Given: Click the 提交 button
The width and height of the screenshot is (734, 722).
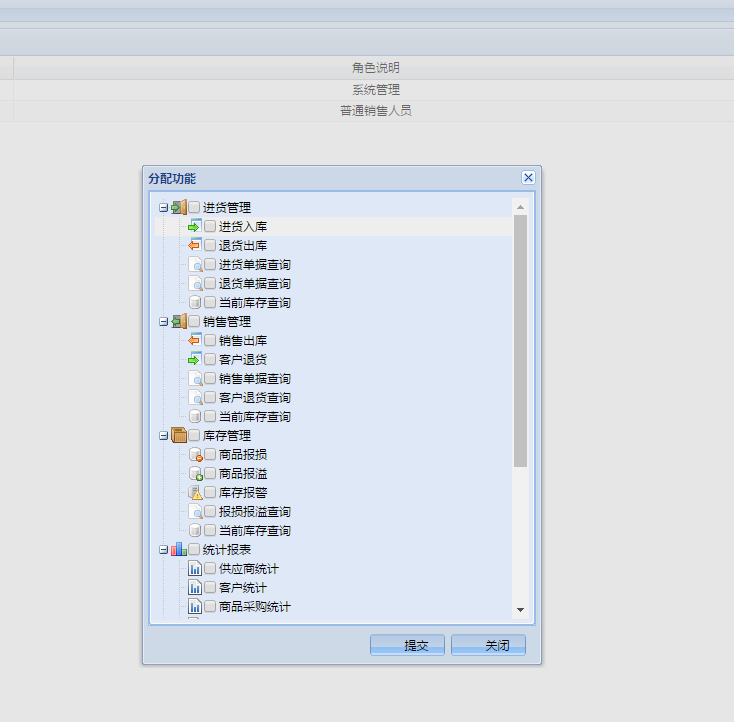Looking at the screenshot, I should click(x=407, y=645).
